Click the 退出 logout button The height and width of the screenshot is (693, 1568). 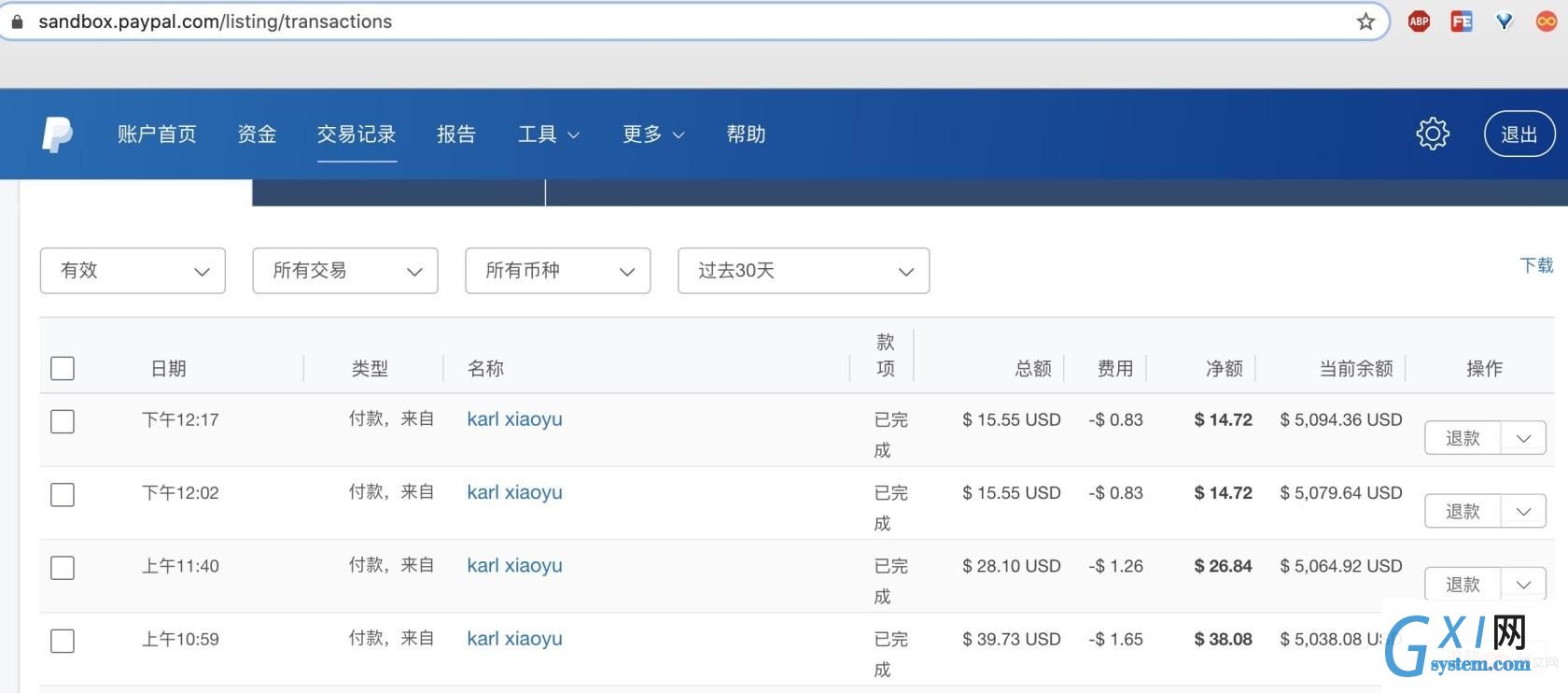point(1519,134)
